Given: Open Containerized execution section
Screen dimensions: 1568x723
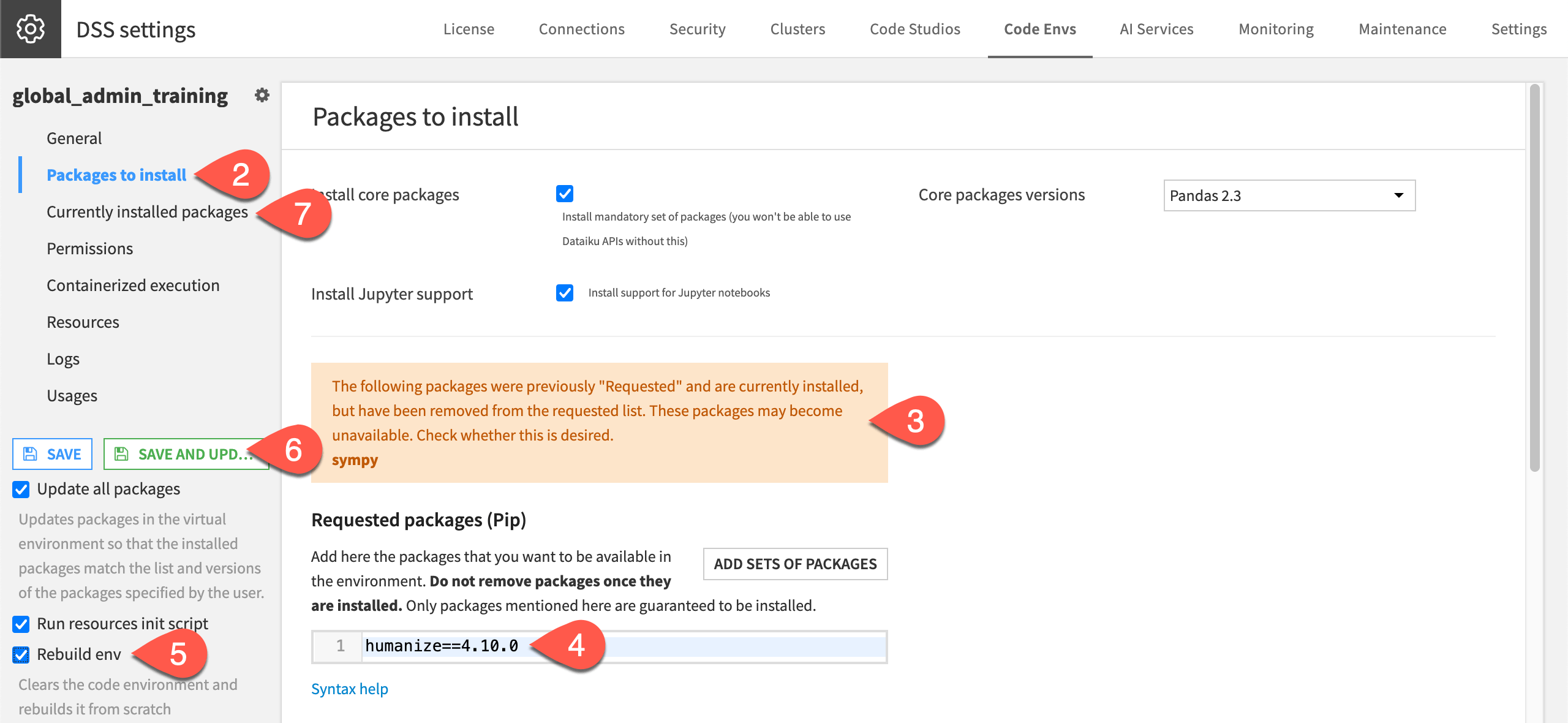Looking at the screenshot, I should (133, 285).
